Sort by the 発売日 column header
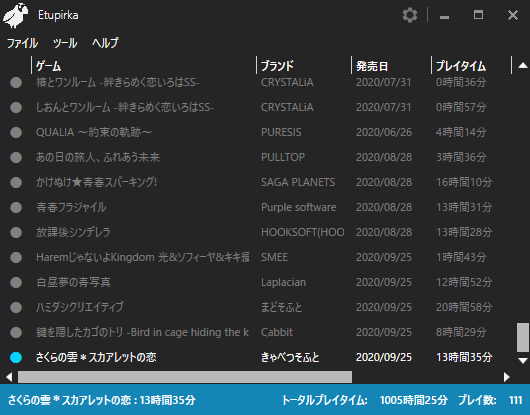Viewport: 530px width, 415px height. 372,66
